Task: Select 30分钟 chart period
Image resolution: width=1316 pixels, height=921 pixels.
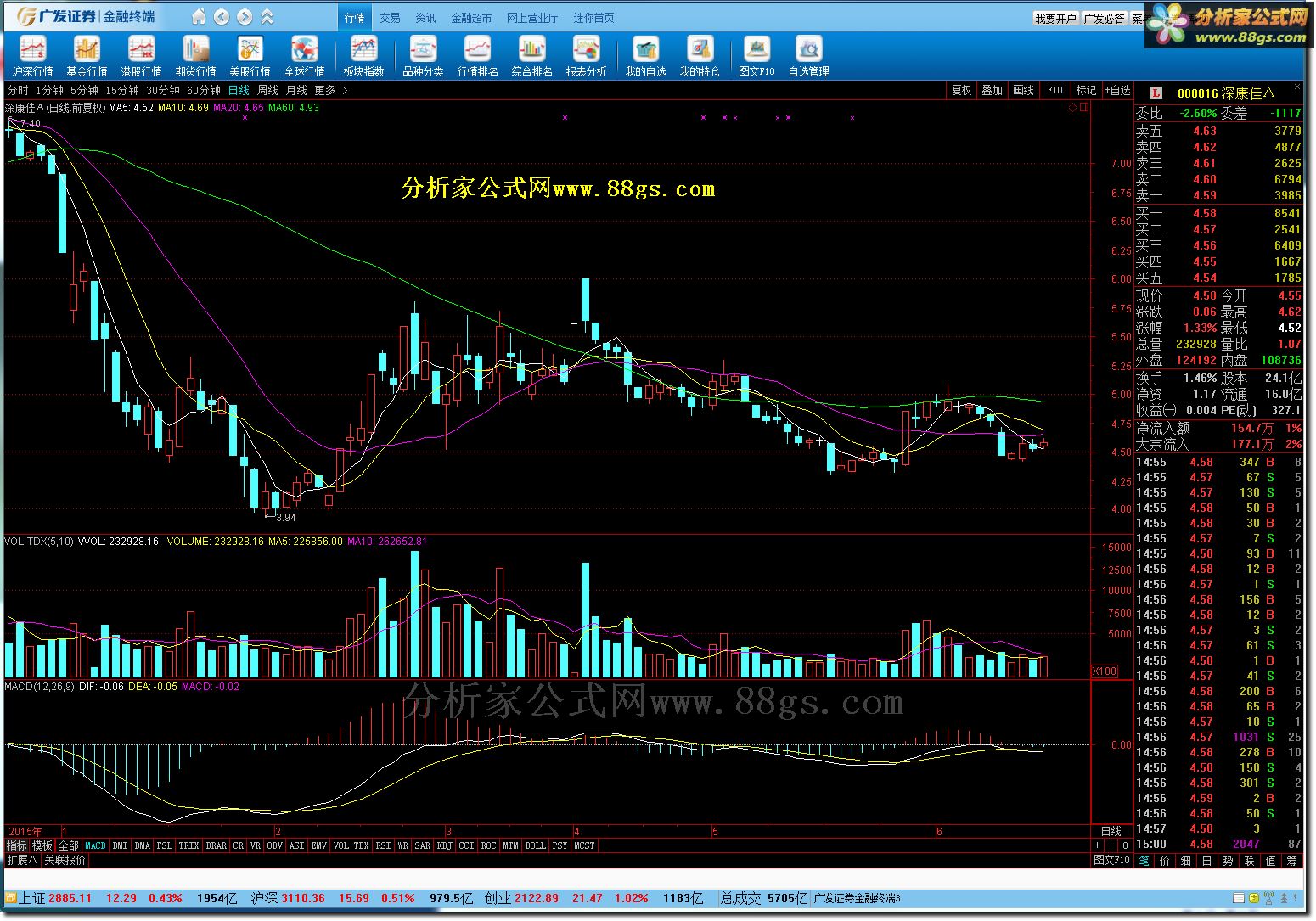Action: click(163, 90)
